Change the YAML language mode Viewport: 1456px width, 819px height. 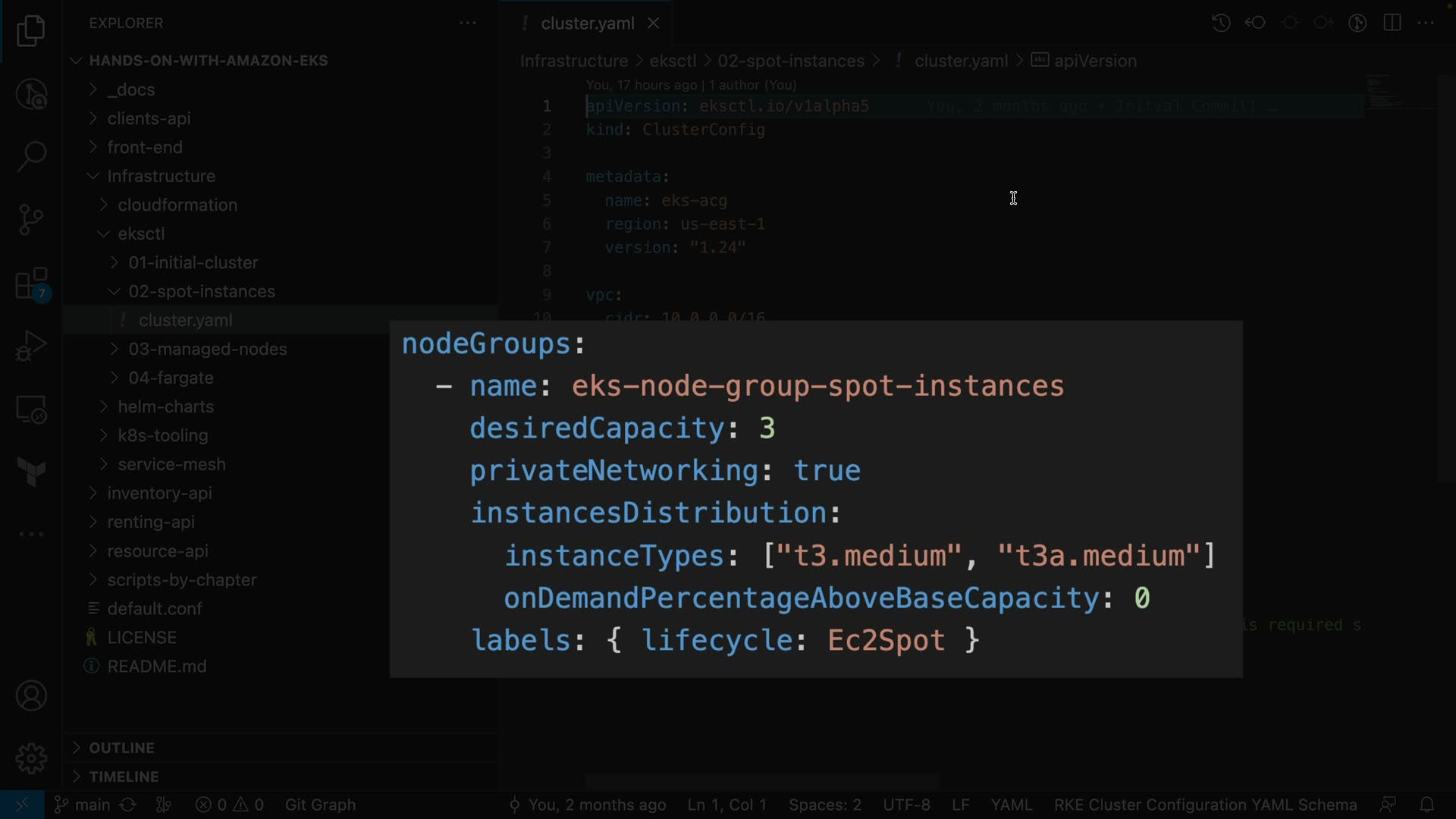[x=1011, y=805]
